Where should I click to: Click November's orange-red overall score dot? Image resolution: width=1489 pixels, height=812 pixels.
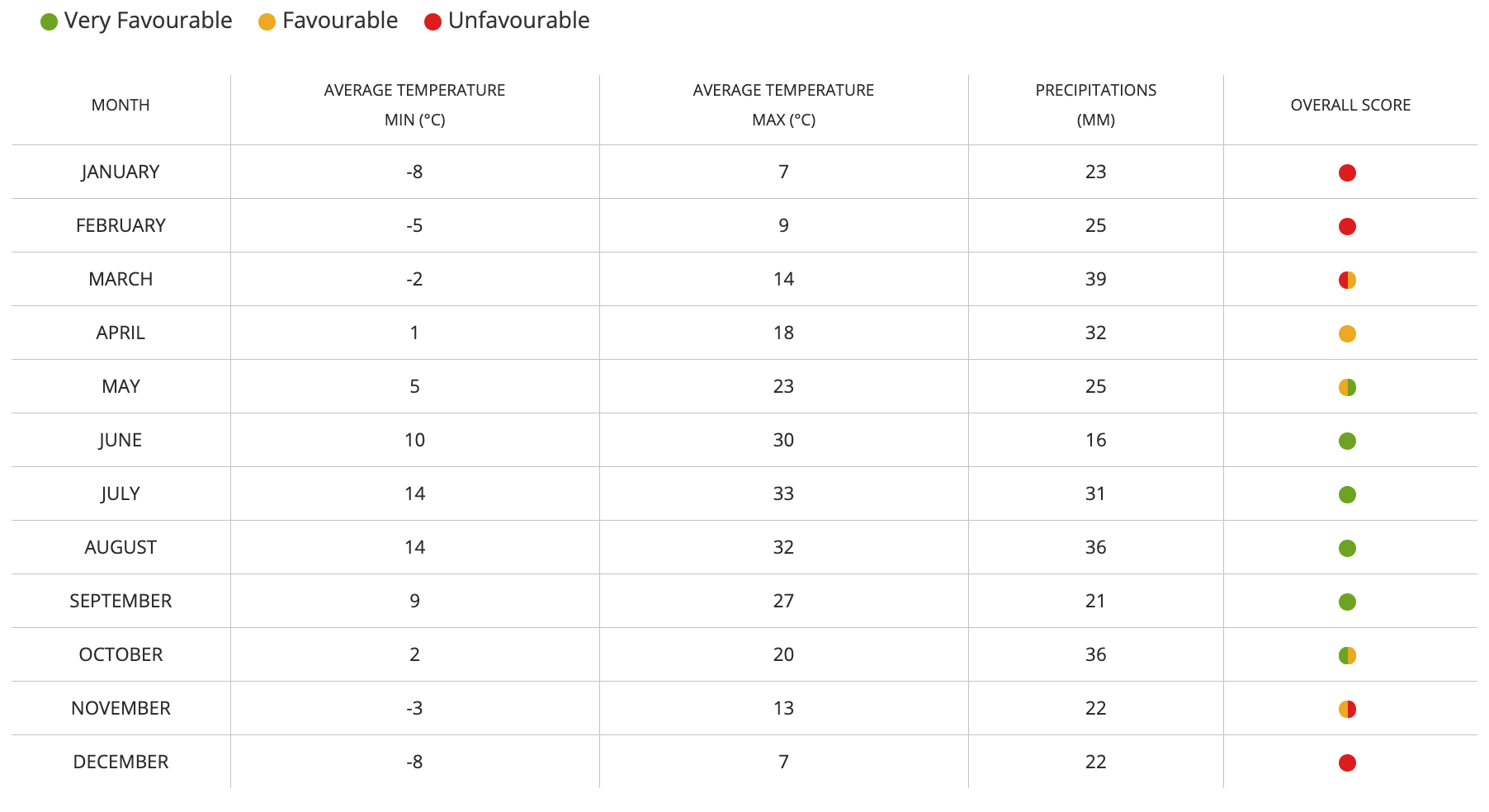point(1347,709)
